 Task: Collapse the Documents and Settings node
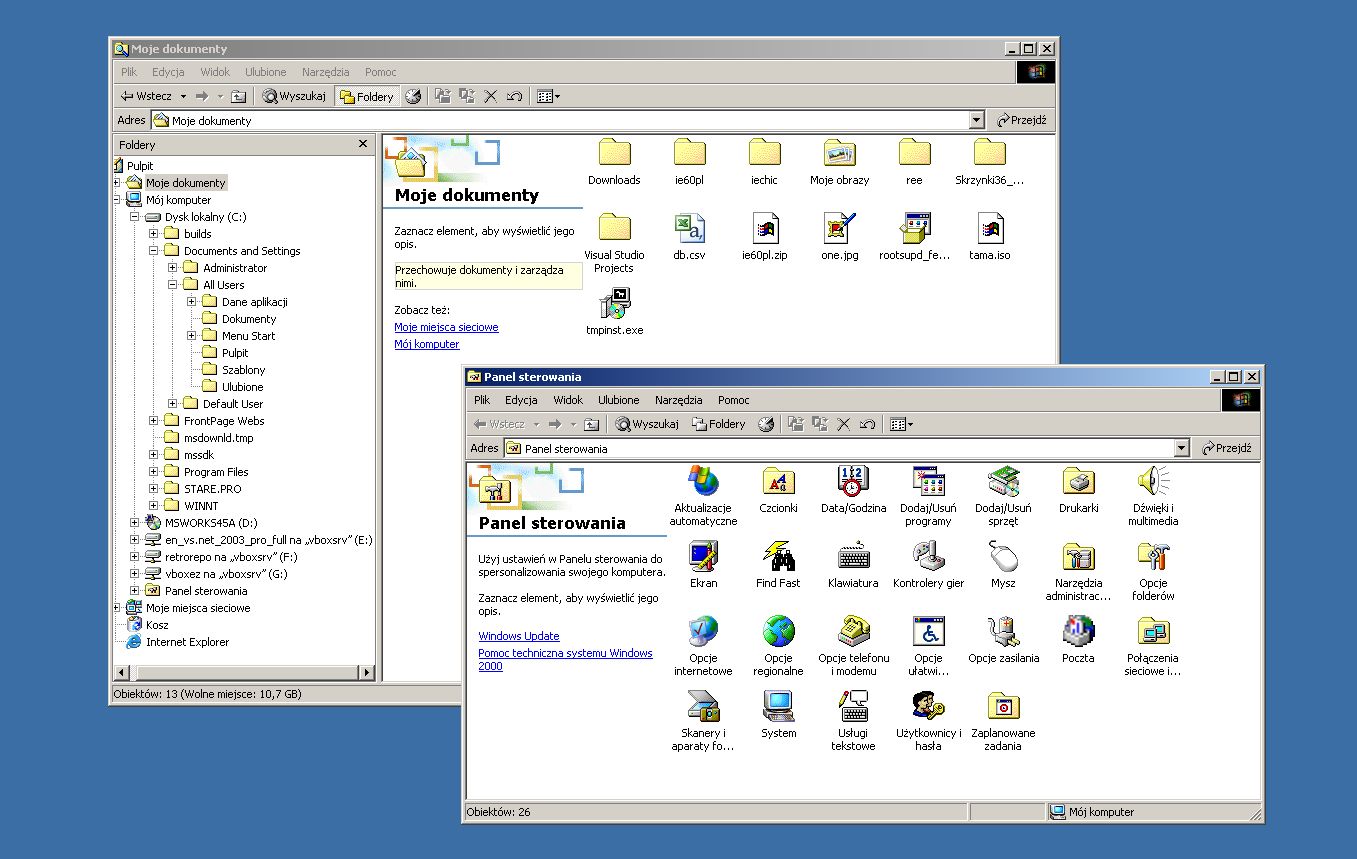(154, 251)
